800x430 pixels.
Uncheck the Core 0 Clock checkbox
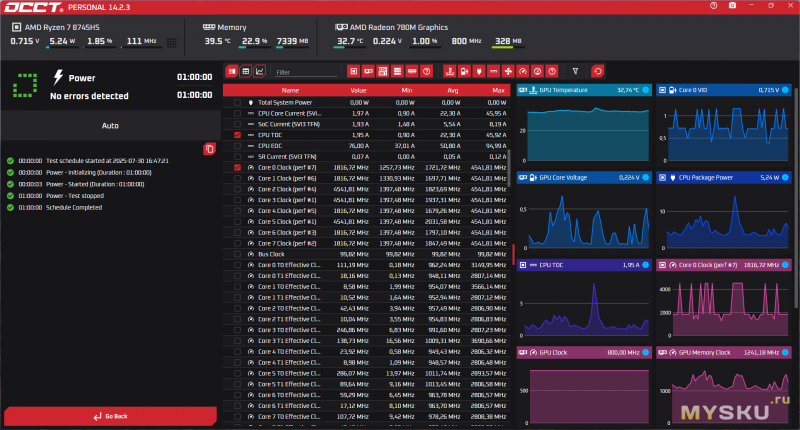pyautogui.click(x=237, y=167)
